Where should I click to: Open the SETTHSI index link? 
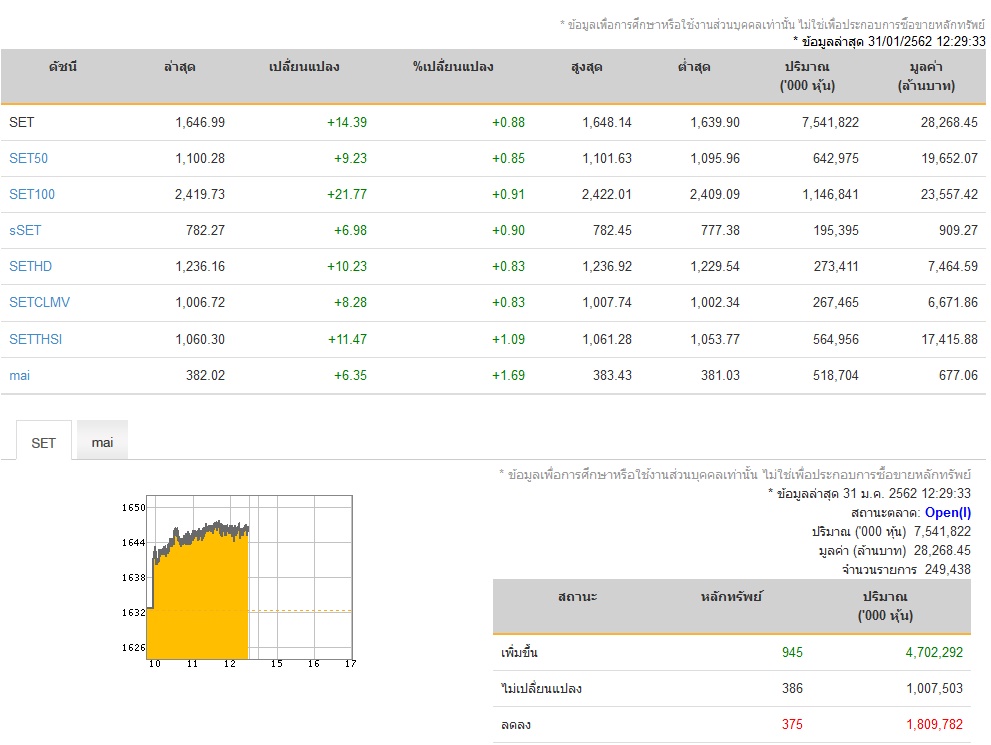click(35, 339)
